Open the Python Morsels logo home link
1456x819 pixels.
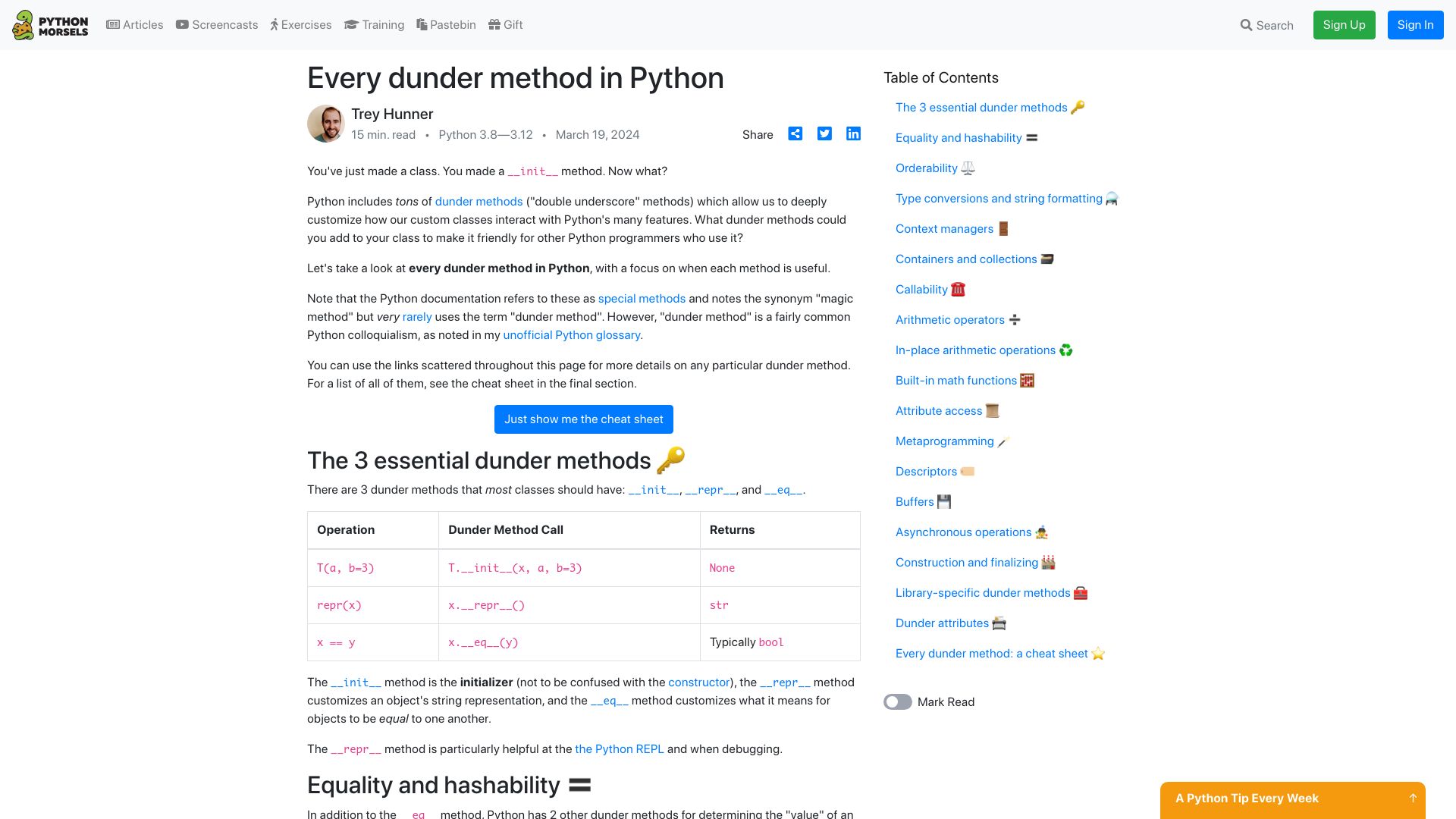50,25
